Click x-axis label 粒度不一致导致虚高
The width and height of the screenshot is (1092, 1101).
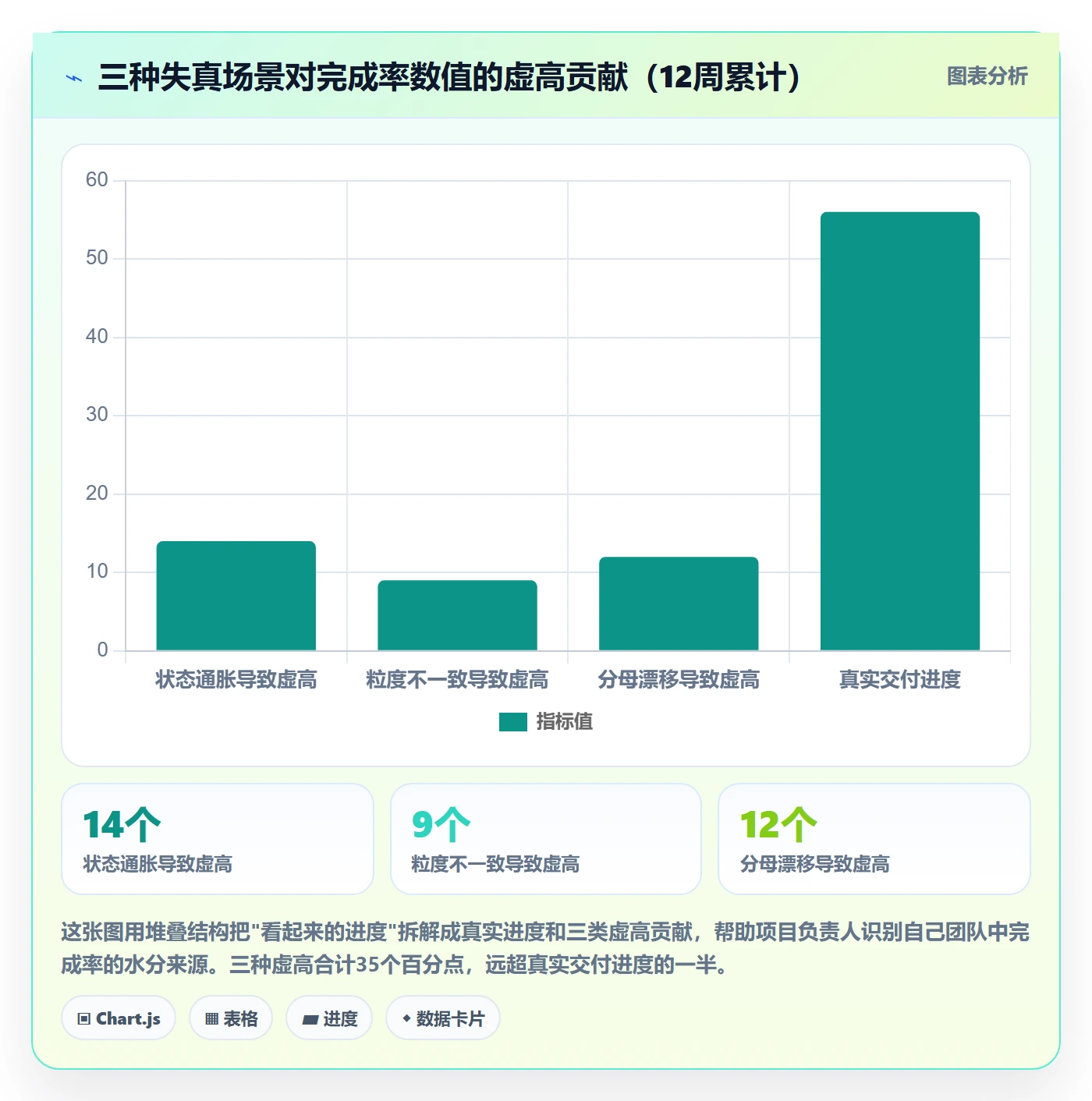[x=458, y=680]
